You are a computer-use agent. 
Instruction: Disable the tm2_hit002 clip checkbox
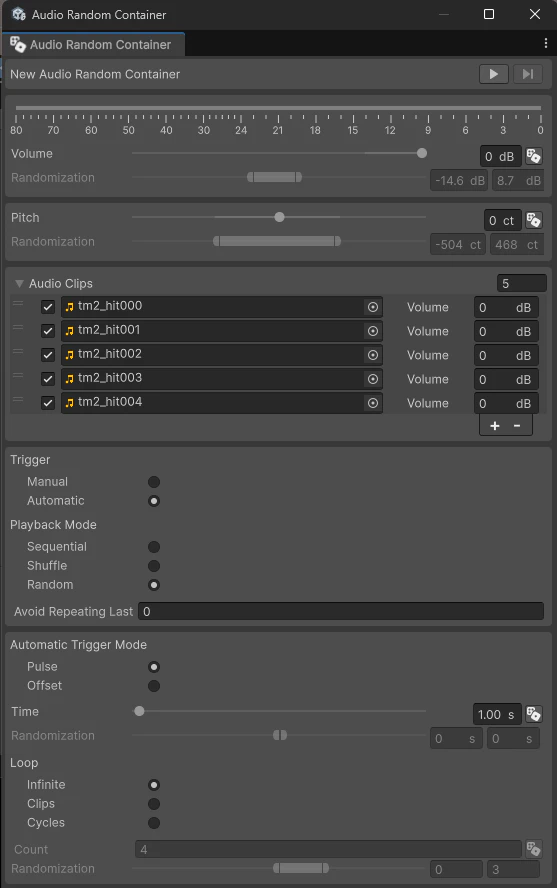point(48,355)
